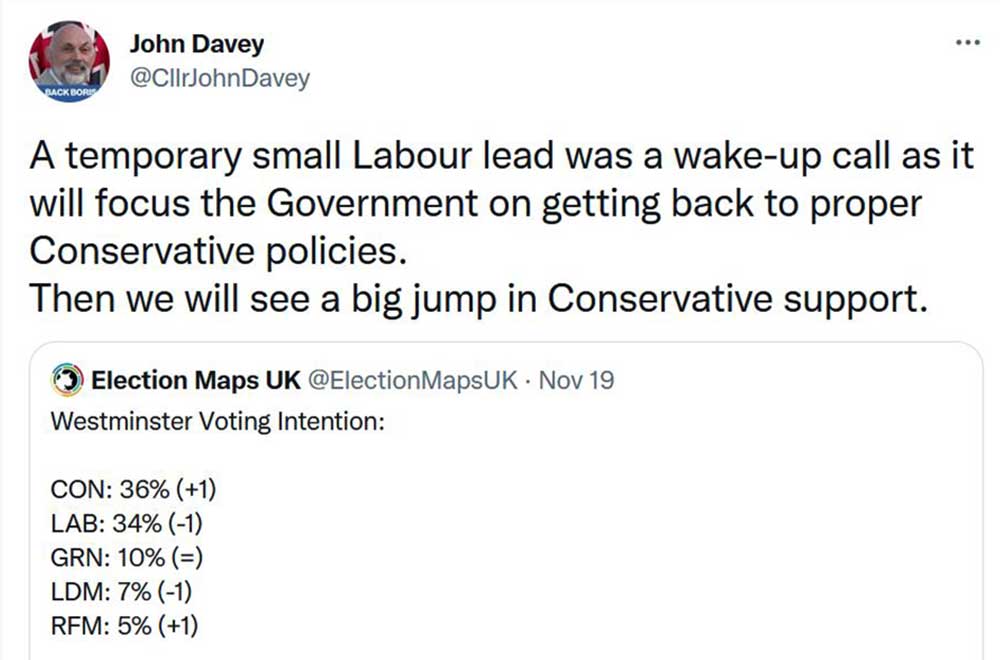Click the 'RFM: 5% (+1)' line
The width and height of the screenshot is (1000, 660).
point(124,626)
